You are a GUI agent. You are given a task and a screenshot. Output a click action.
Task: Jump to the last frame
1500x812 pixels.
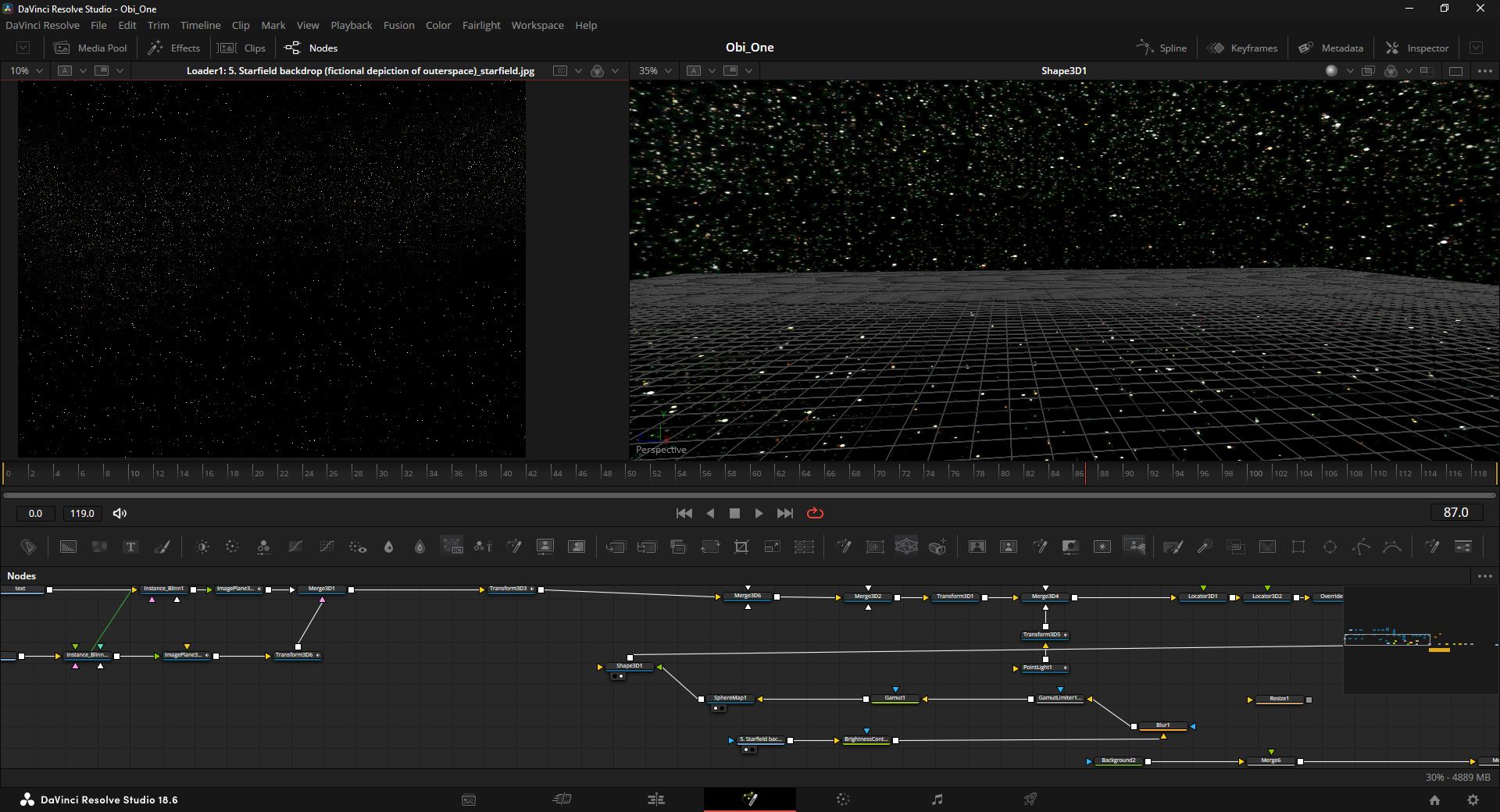coord(785,513)
